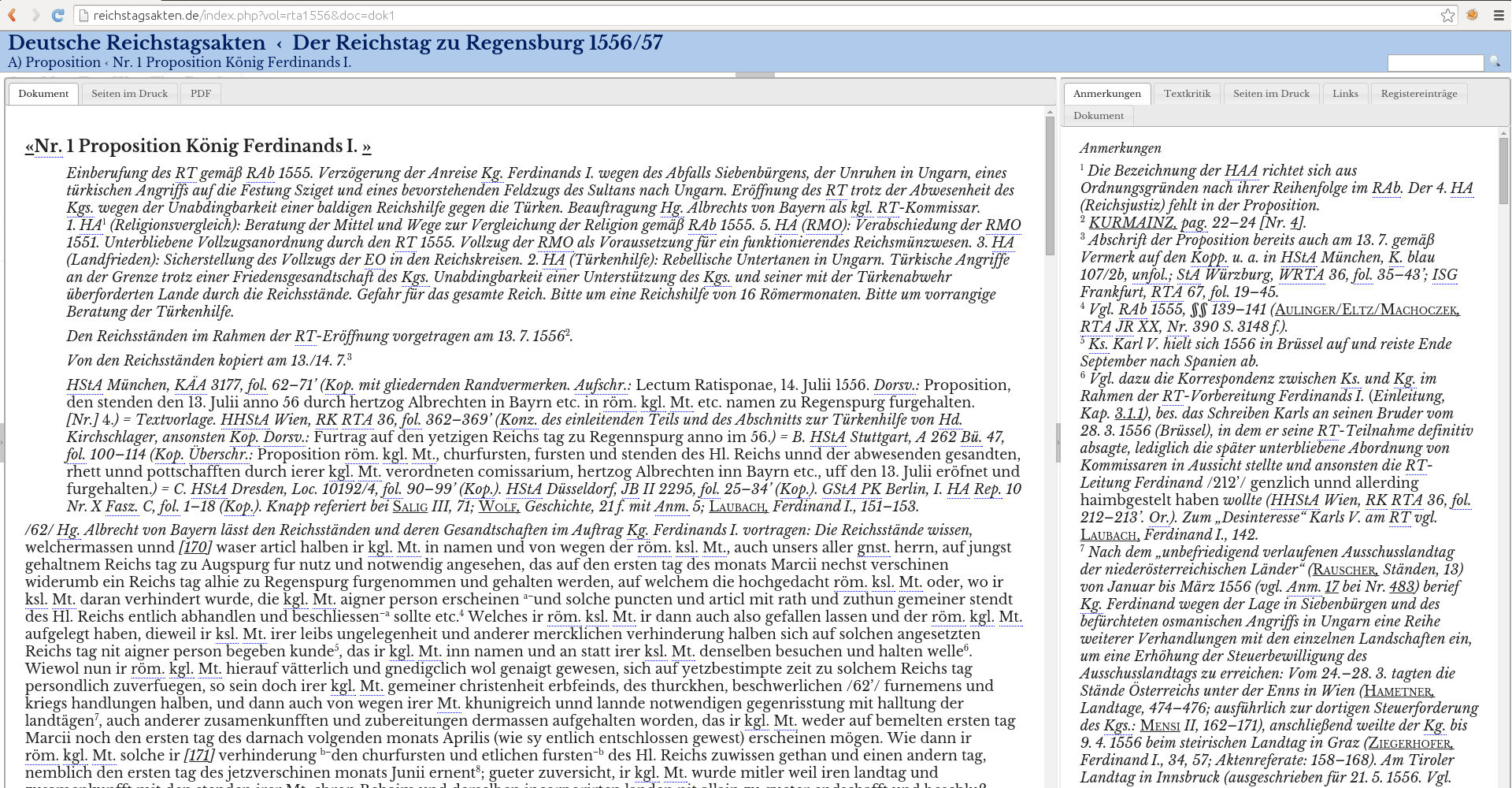Open Der Reichstag zu Regensburg 1556/57 link
Image resolution: width=1512 pixels, height=788 pixels.
pos(477,43)
